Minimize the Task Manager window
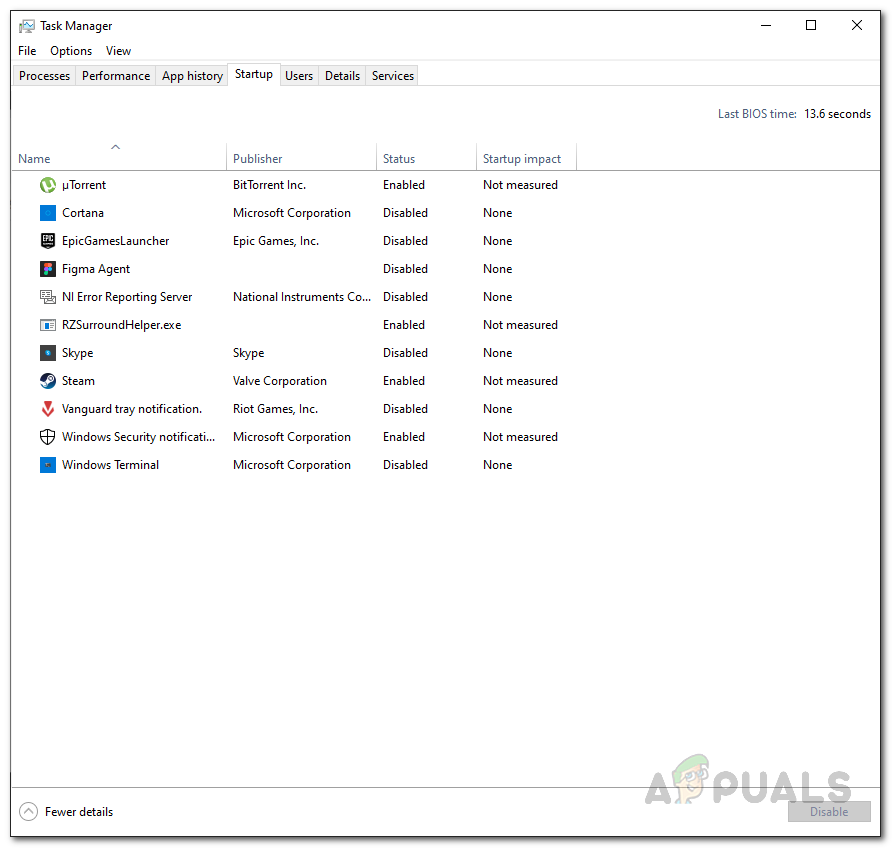The height and width of the screenshot is (848, 892). pyautogui.click(x=766, y=25)
